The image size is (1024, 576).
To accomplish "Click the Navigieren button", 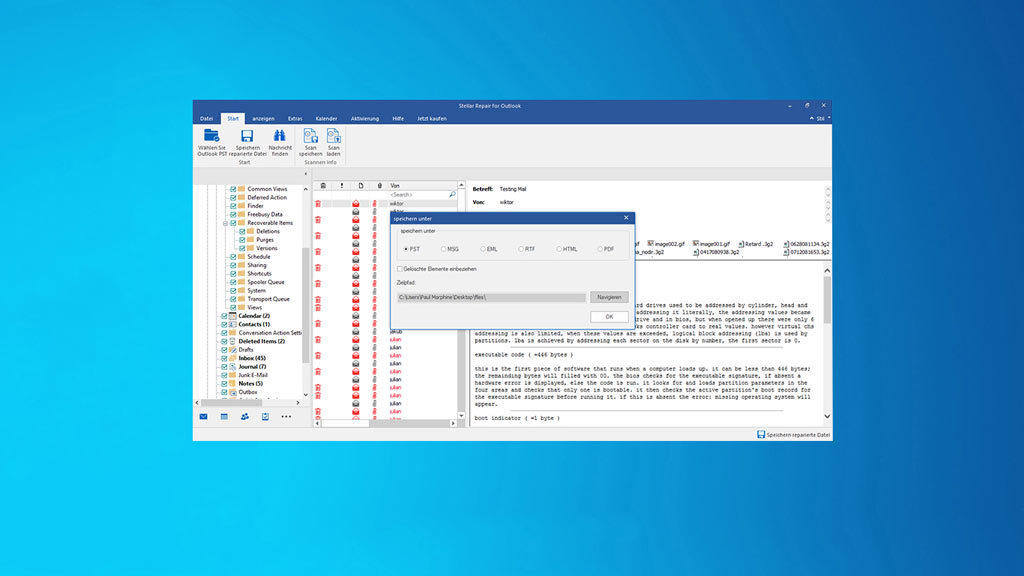I will point(609,297).
